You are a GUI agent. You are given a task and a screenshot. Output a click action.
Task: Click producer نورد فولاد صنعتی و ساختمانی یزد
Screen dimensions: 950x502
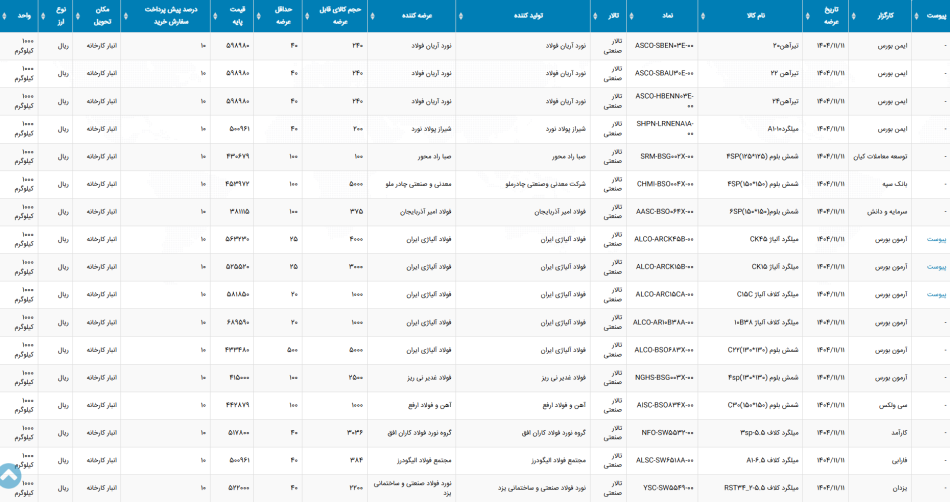542,488
